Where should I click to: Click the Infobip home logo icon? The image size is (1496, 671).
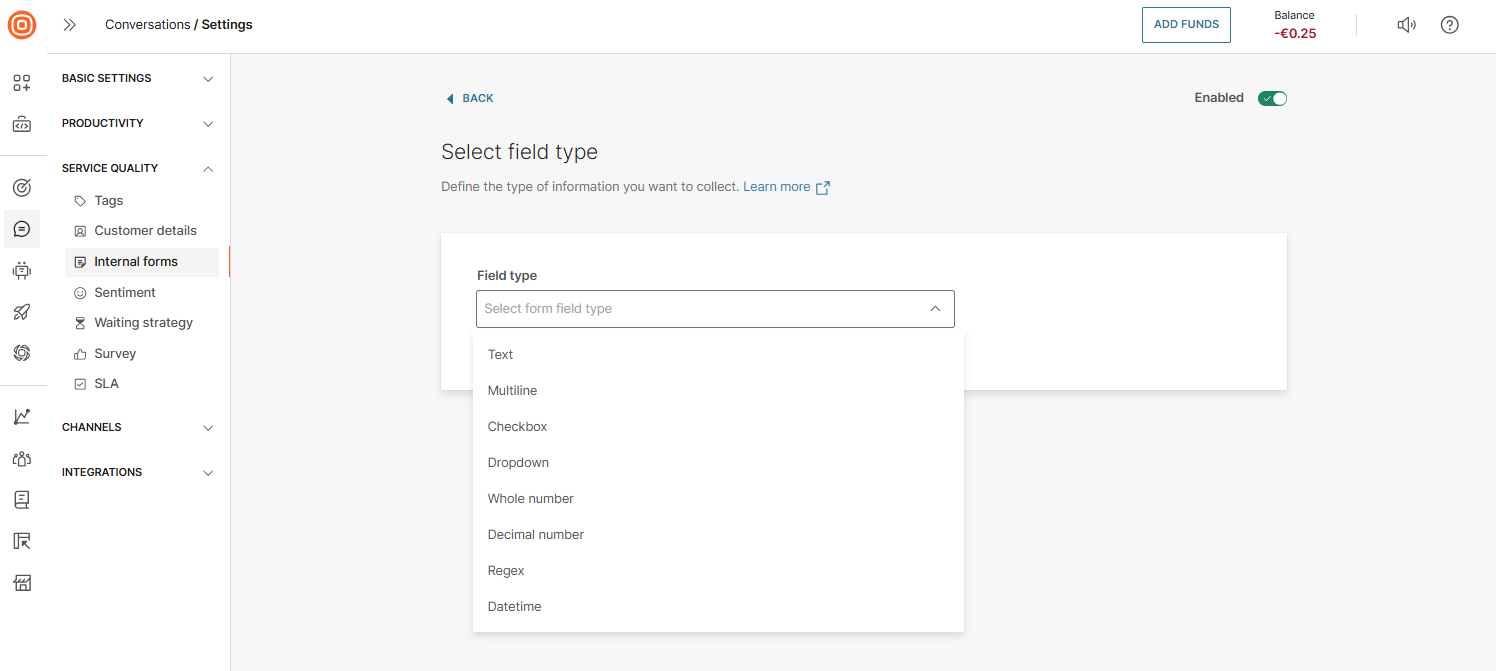[22, 25]
